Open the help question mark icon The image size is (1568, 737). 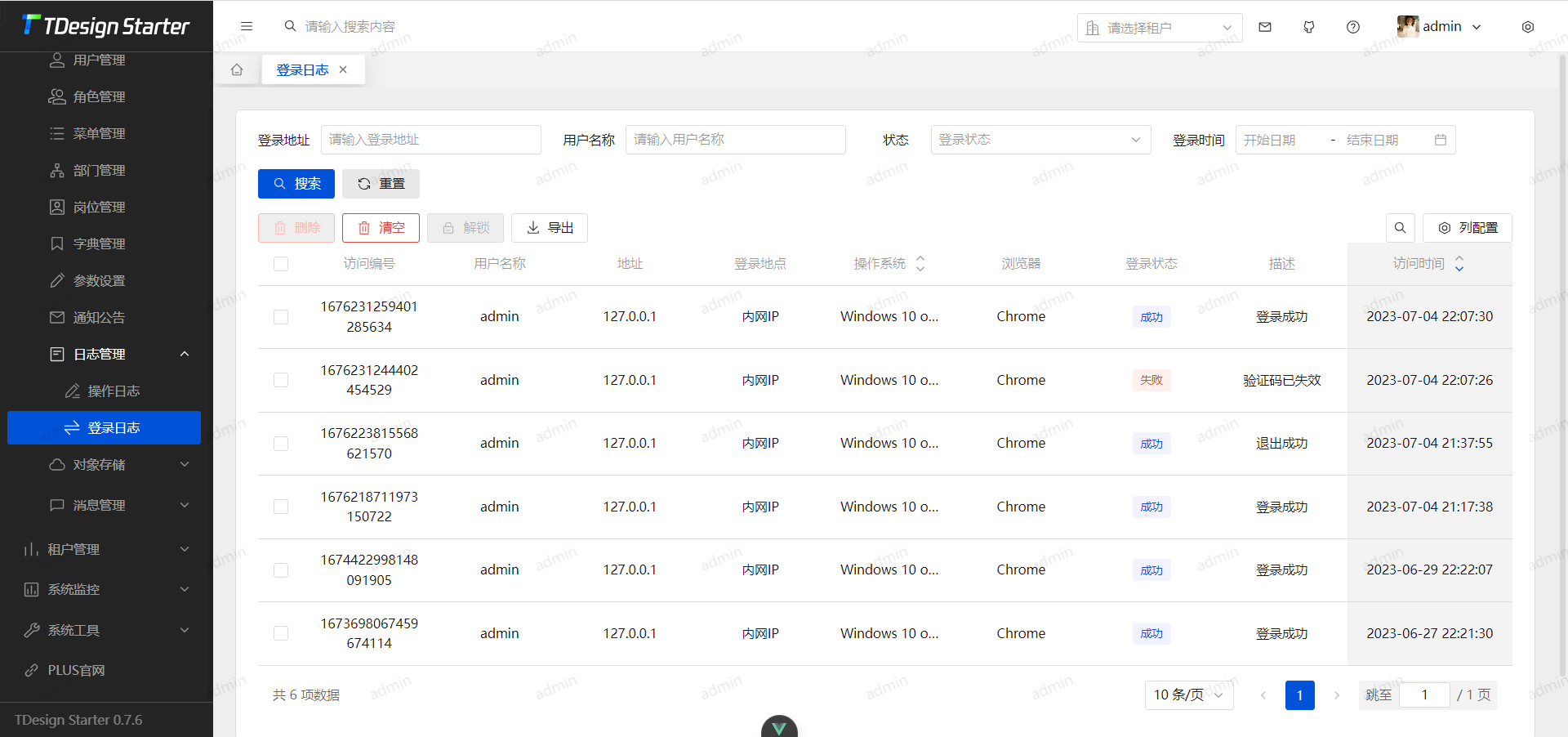[x=1353, y=27]
